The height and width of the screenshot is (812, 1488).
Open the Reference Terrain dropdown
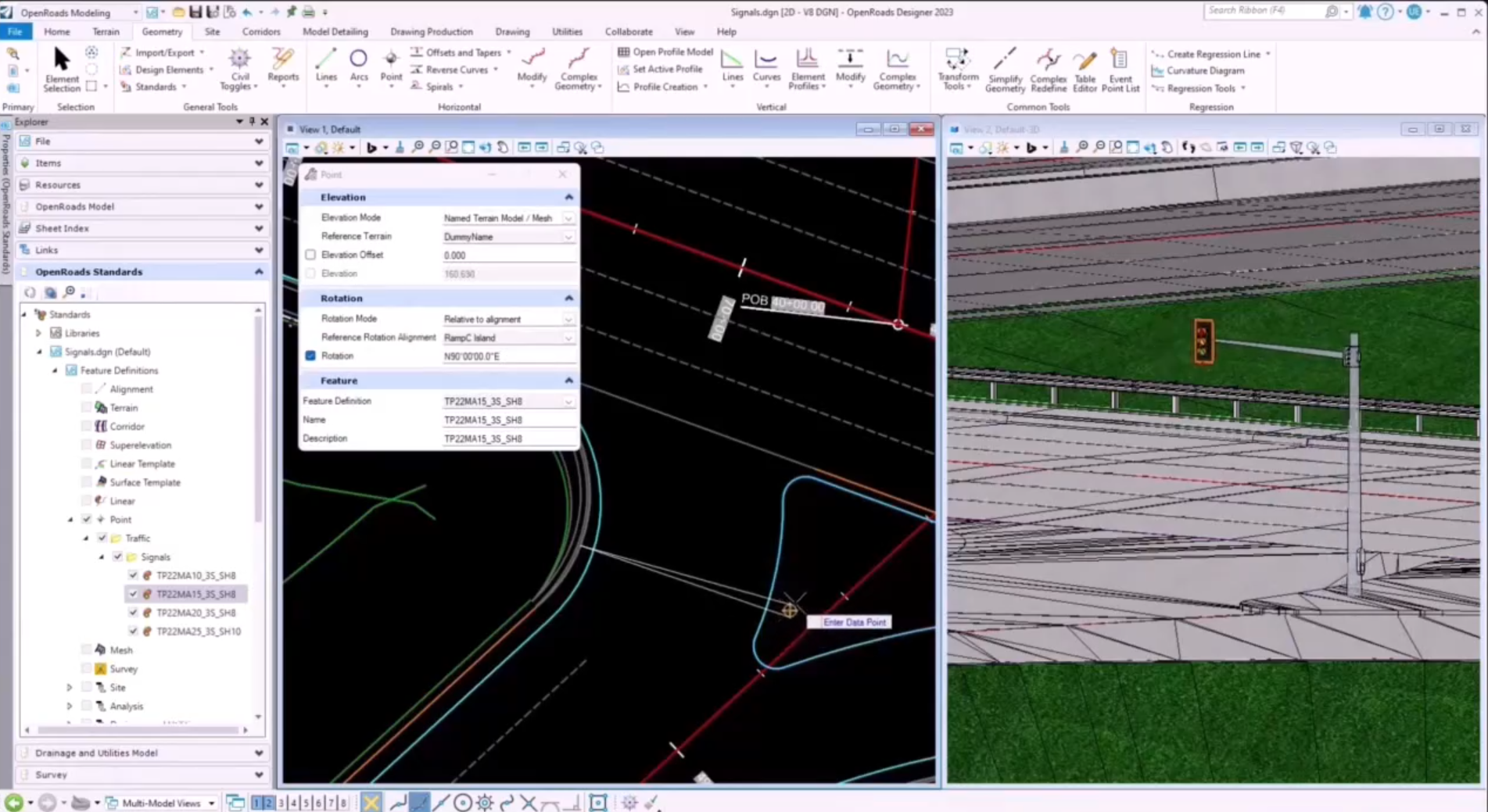pos(568,237)
